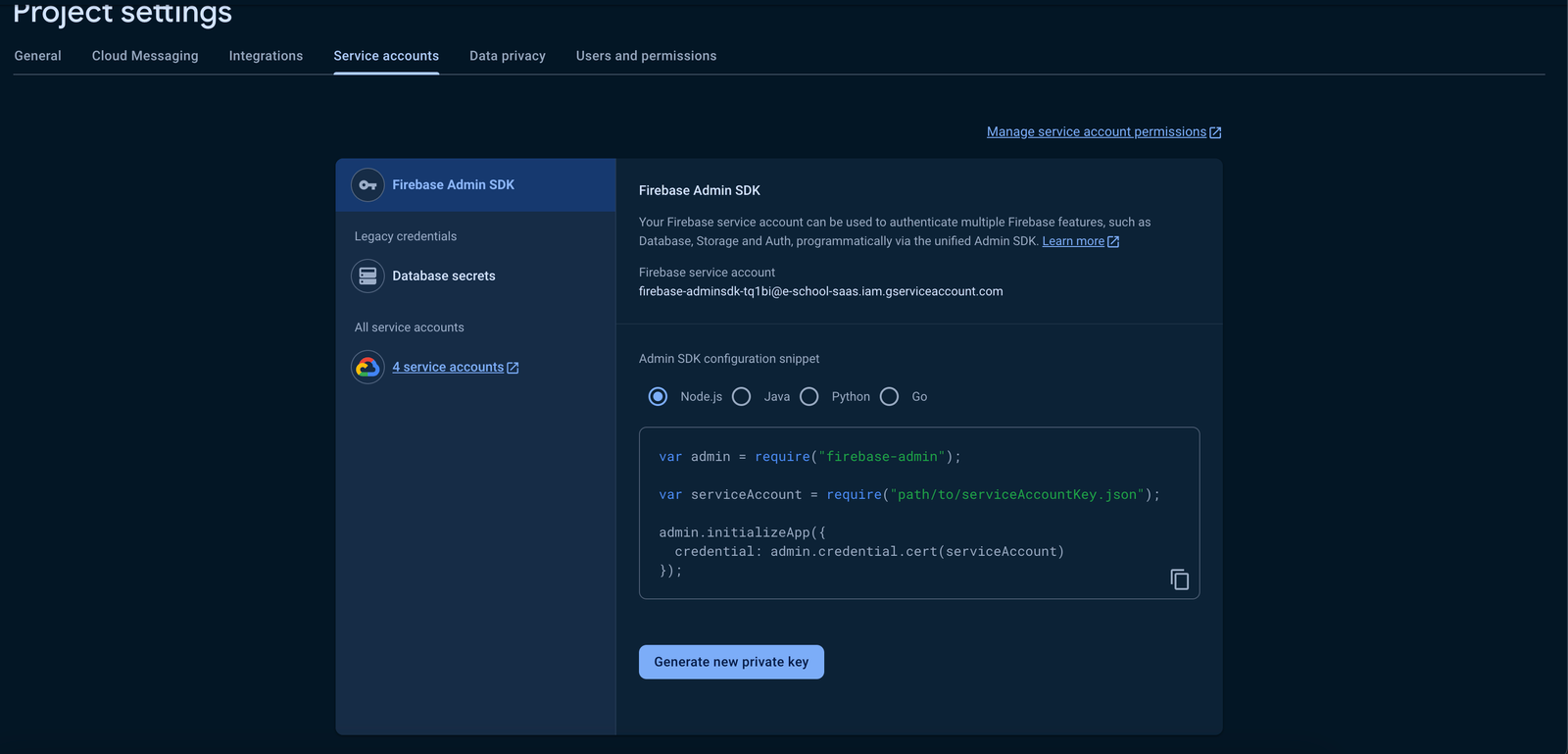Select the Java radio button
This screenshot has height=754, width=1568.
(x=742, y=396)
